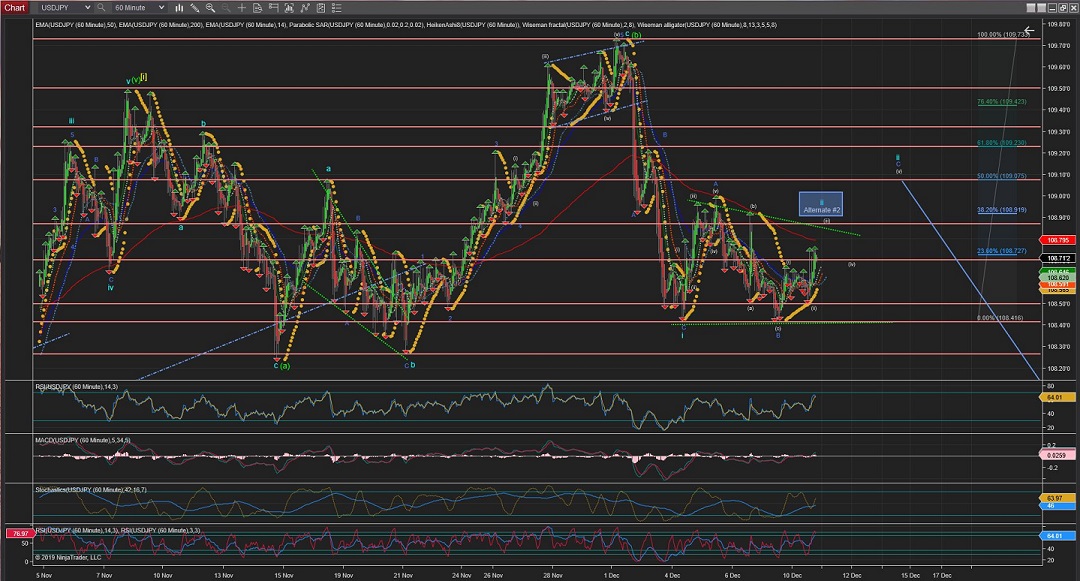
Task: Select the Stochastics(USDJPY) panel label
Action: point(91,490)
